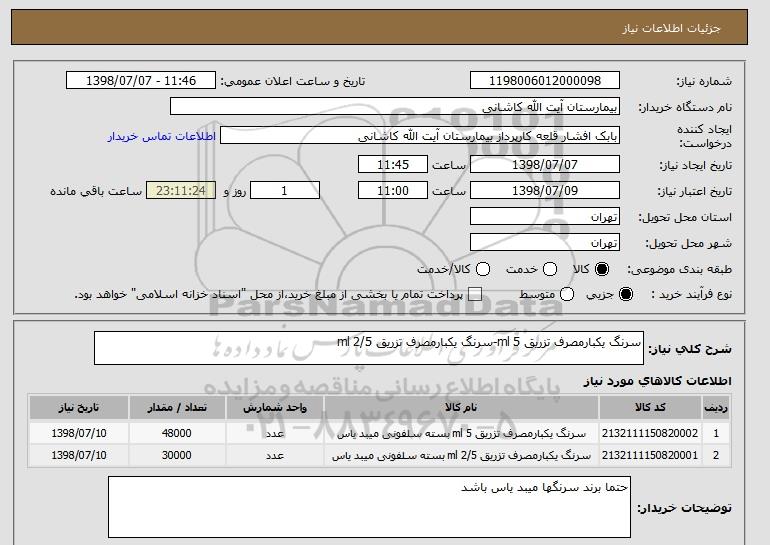Image resolution: width=770 pixels, height=545 pixels.
Task: Click the نام کالا column header
Action: 461,408
